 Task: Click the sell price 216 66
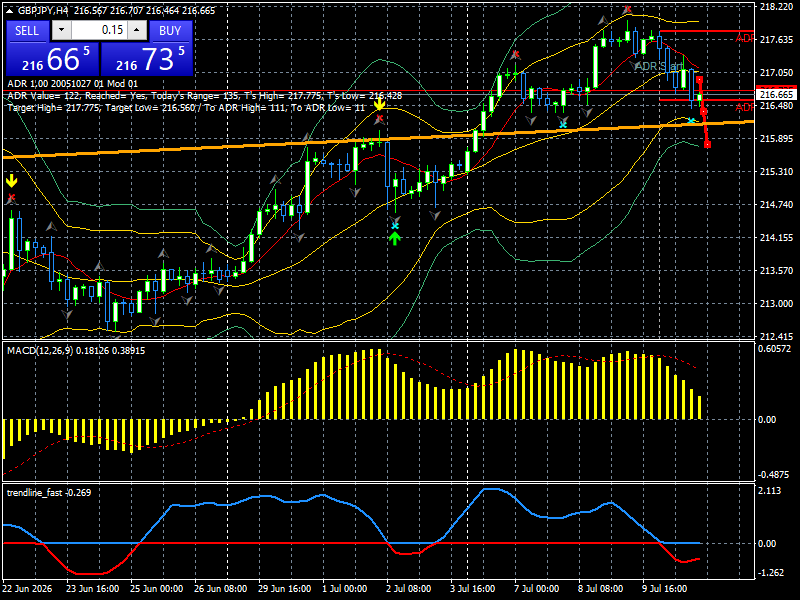pos(53,59)
